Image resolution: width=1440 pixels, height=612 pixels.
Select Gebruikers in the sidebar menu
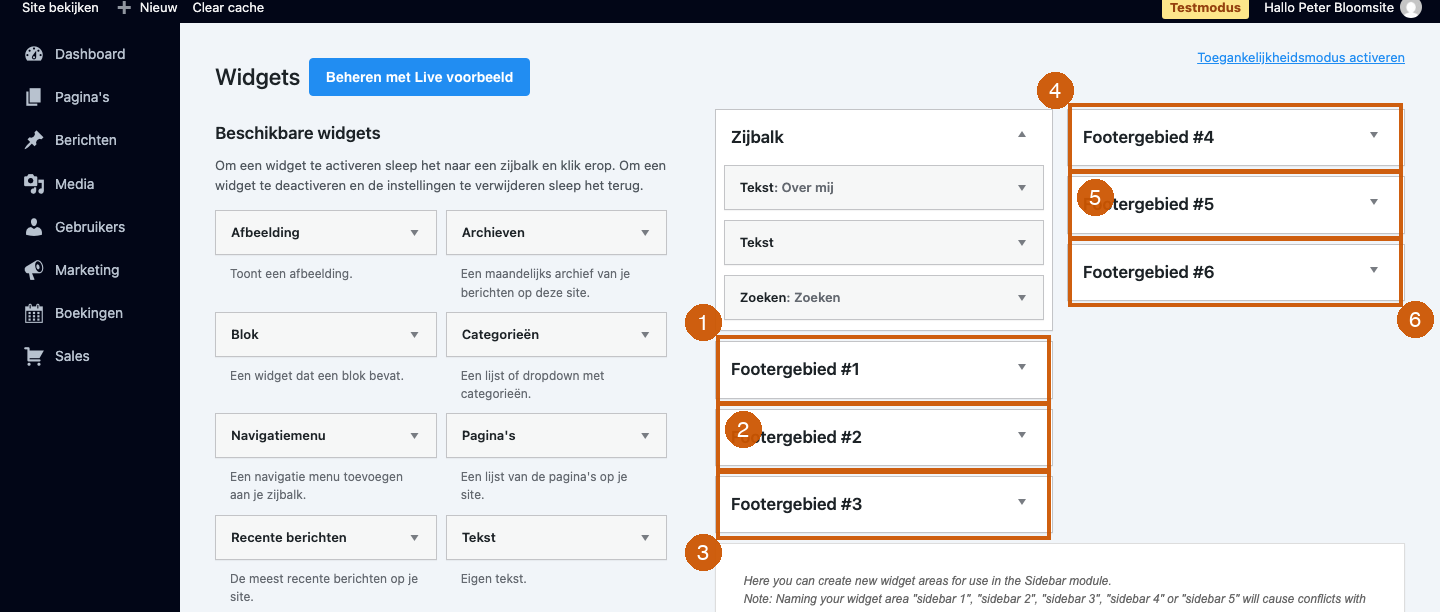(90, 227)
